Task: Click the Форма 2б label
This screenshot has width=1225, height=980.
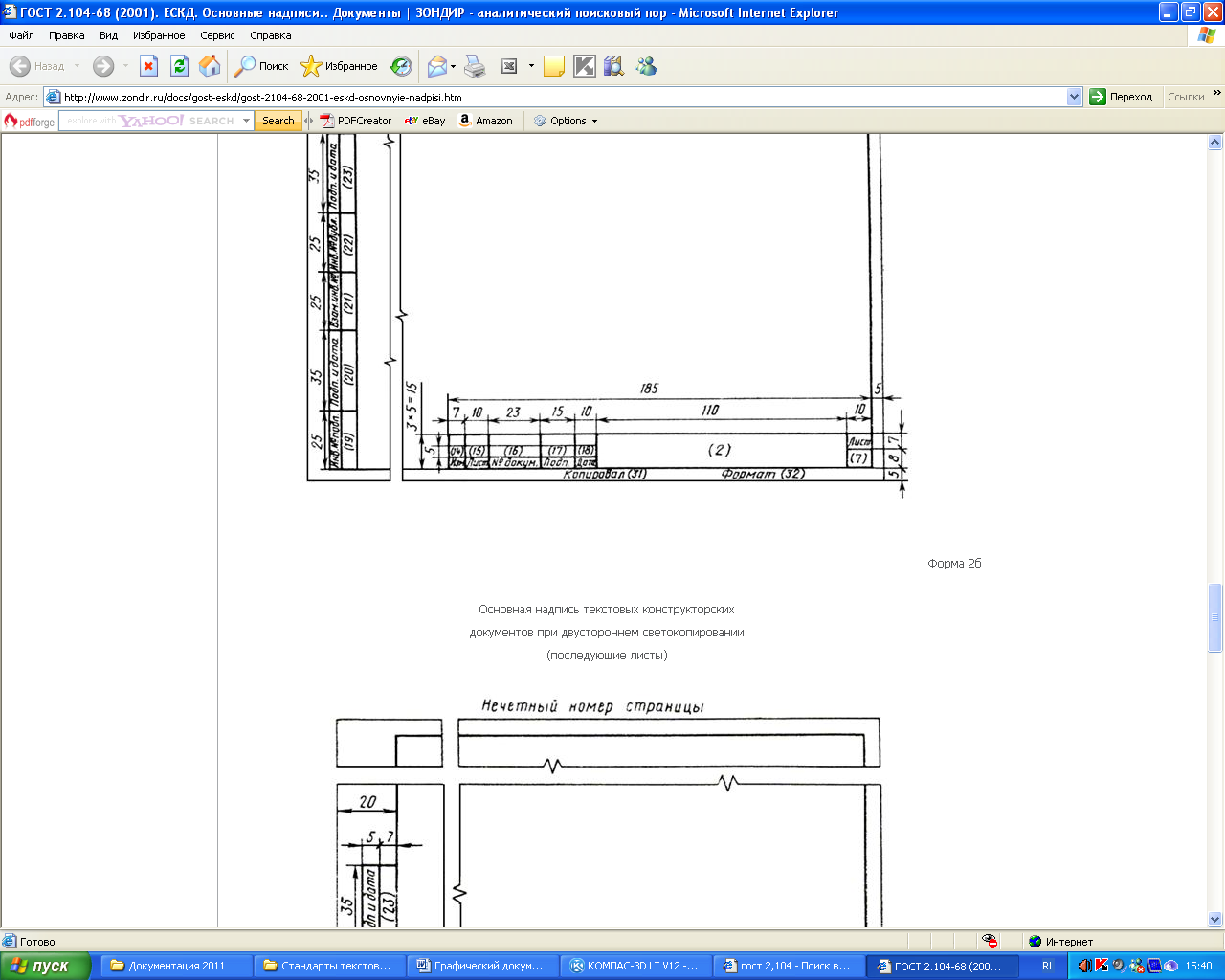Action: pyautogui.click(x=954, y=563)
